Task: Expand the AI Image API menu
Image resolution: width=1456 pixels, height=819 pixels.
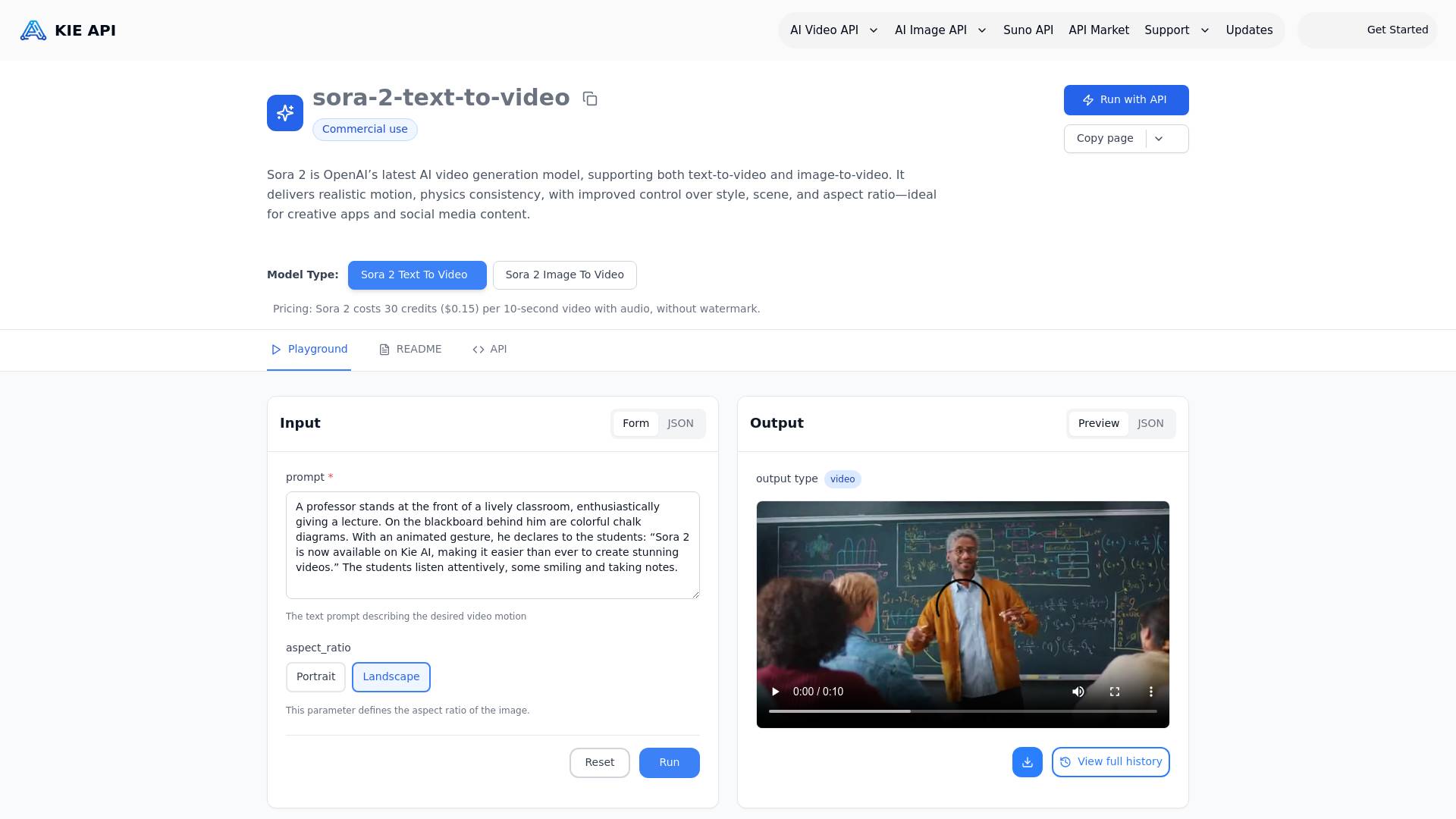Action: pos(940,30)
